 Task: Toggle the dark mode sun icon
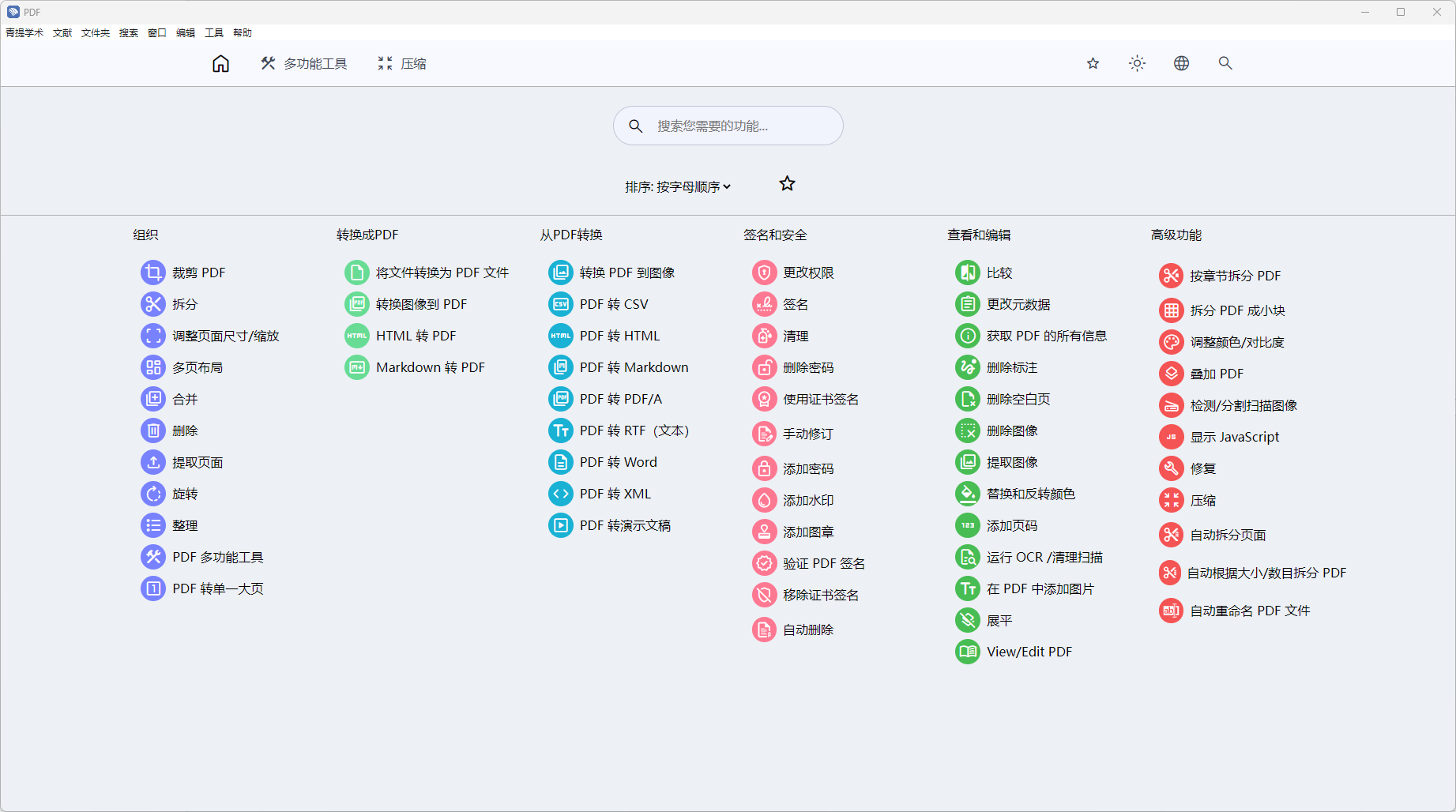[1137, 63]
